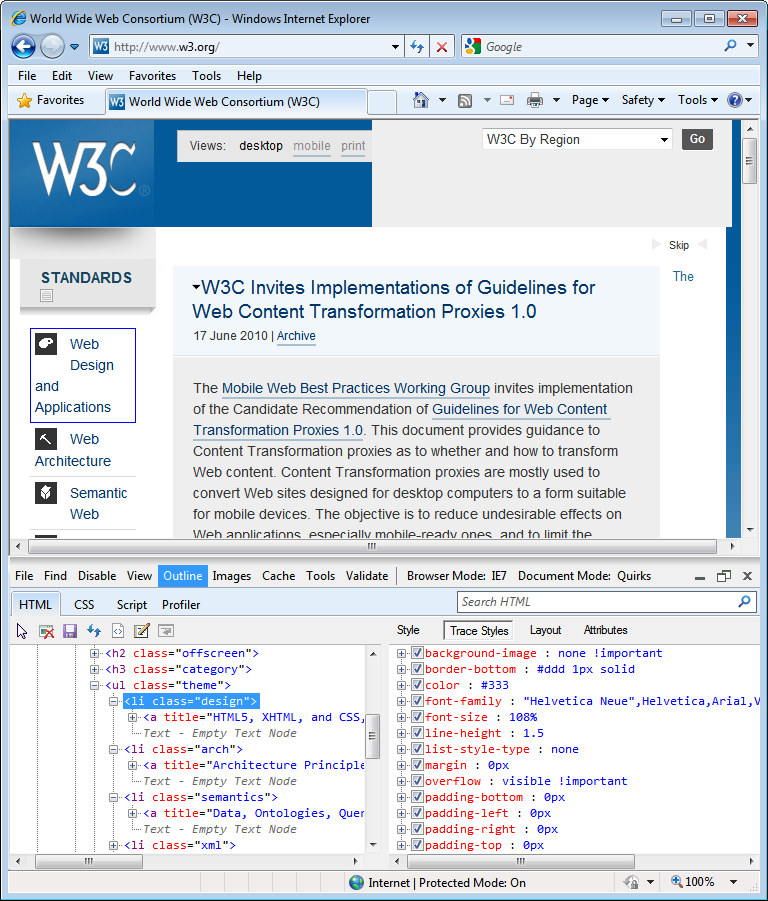Uncheck the border-bottom style checkbox
Image resolution: width=768 pixels, height=901 pixels.
point(418,669)
